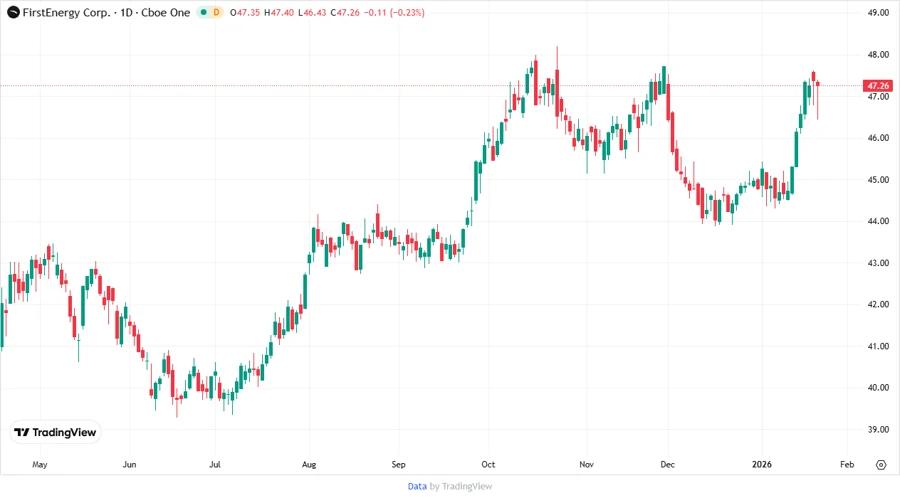Click the Jun label on time axis

(129, 465)
